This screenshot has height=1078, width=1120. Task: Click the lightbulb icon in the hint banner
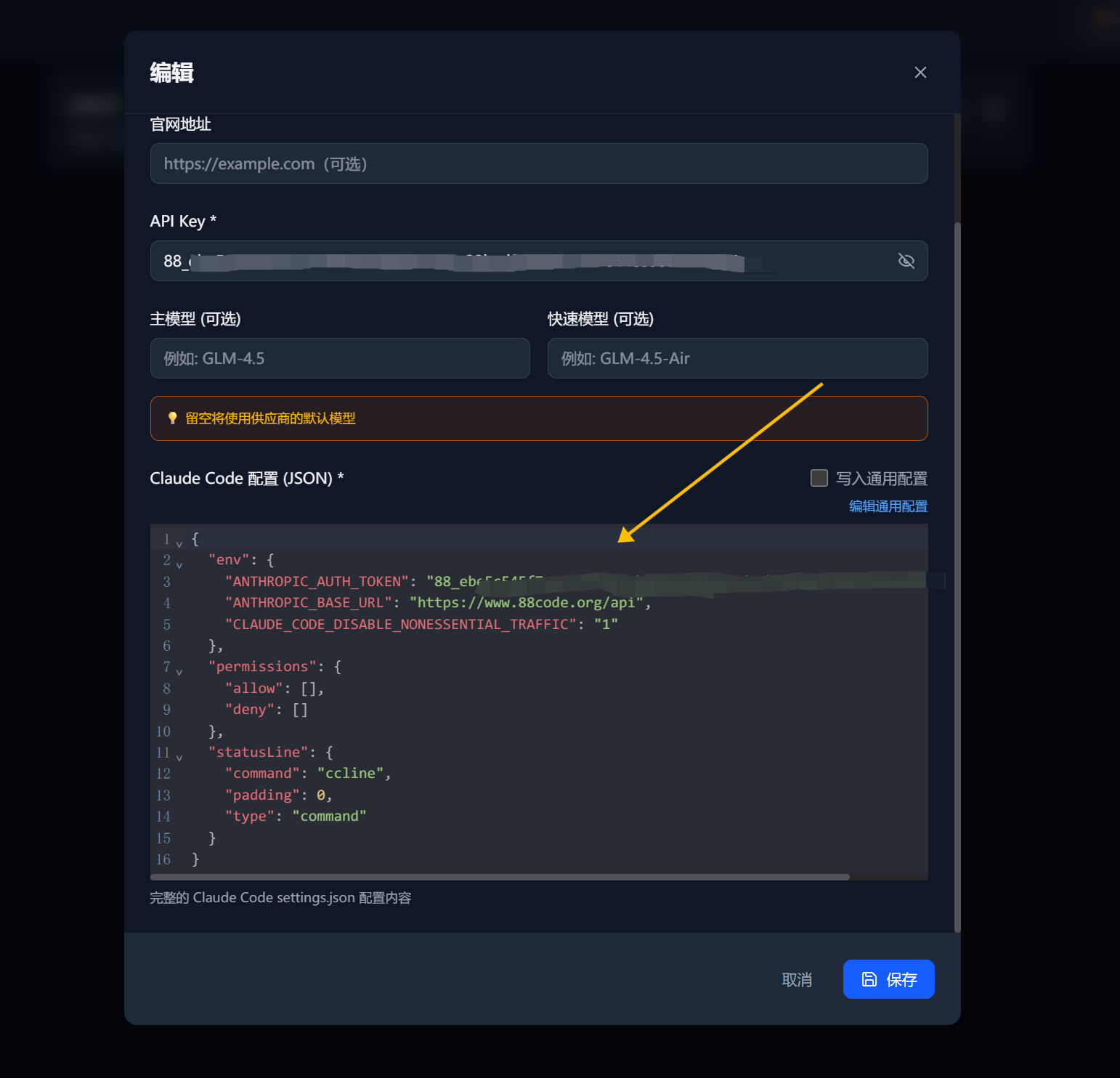coord(172,418)
